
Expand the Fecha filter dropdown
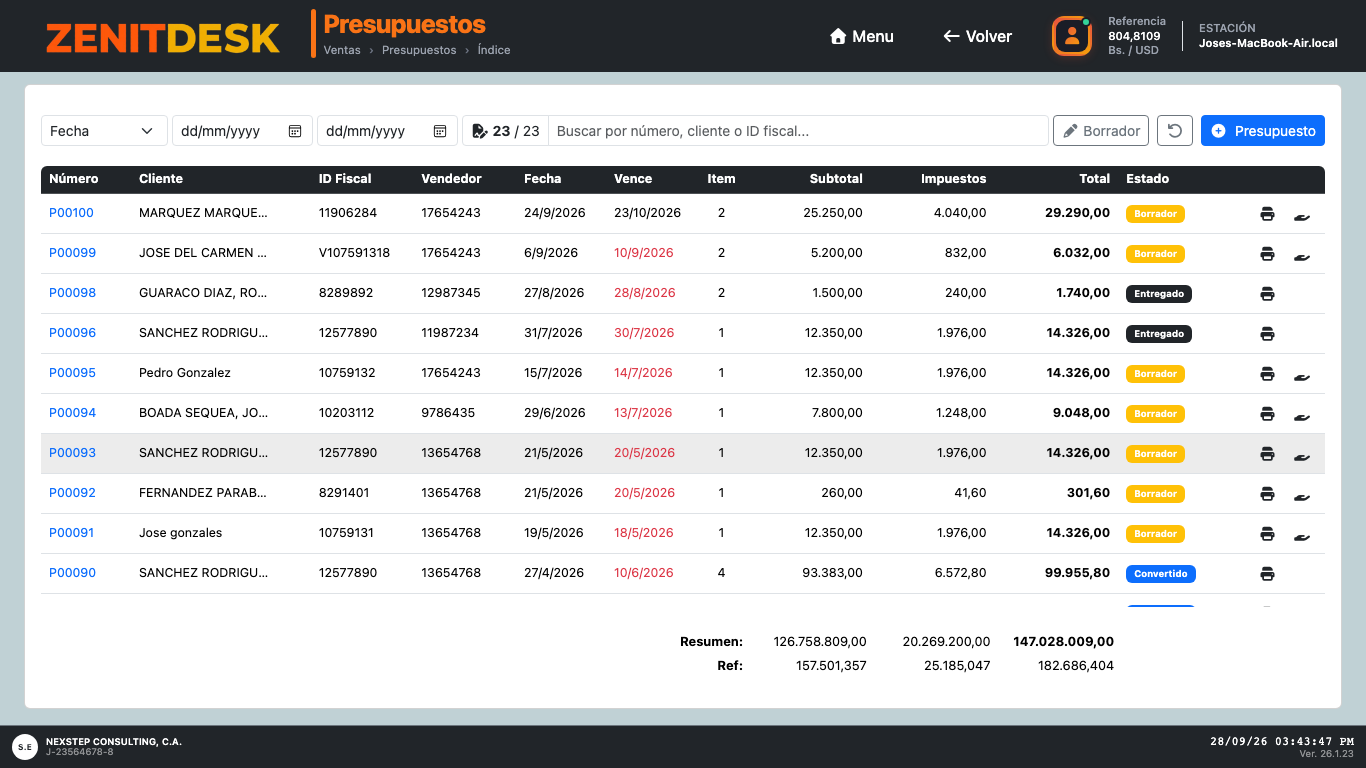tap(104, 131)
